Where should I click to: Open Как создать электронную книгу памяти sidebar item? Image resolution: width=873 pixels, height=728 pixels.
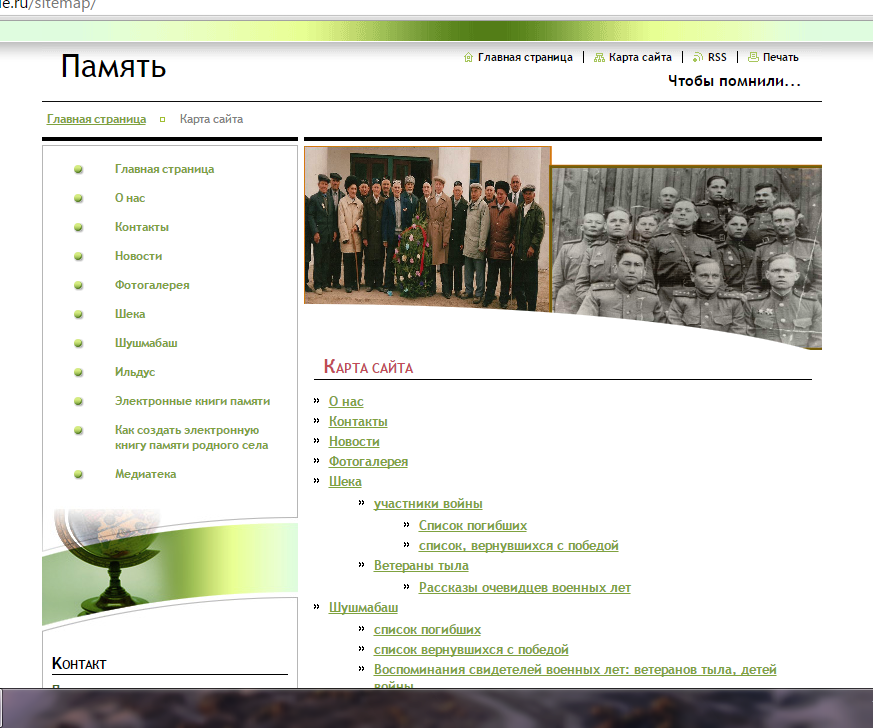(x=191, y=438)
